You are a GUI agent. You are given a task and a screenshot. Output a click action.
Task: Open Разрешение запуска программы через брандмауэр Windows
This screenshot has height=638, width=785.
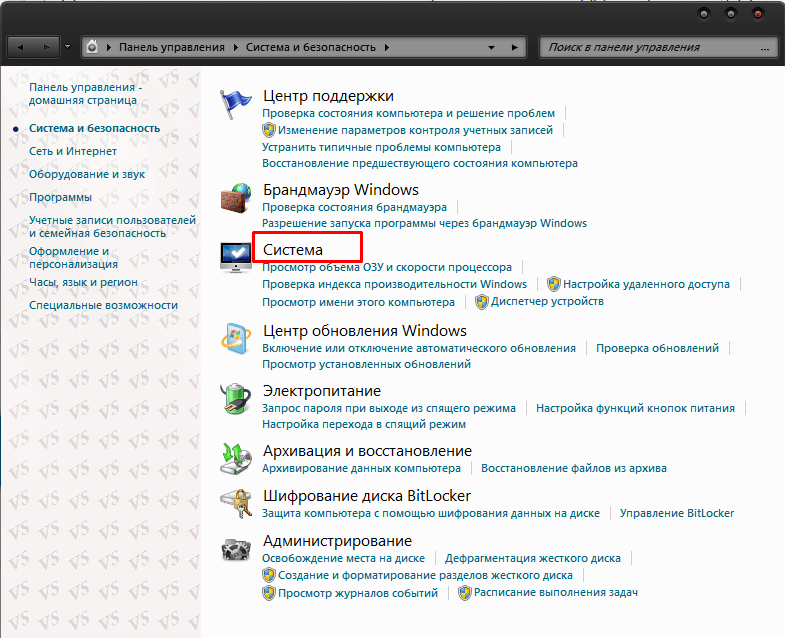[425, 223]
